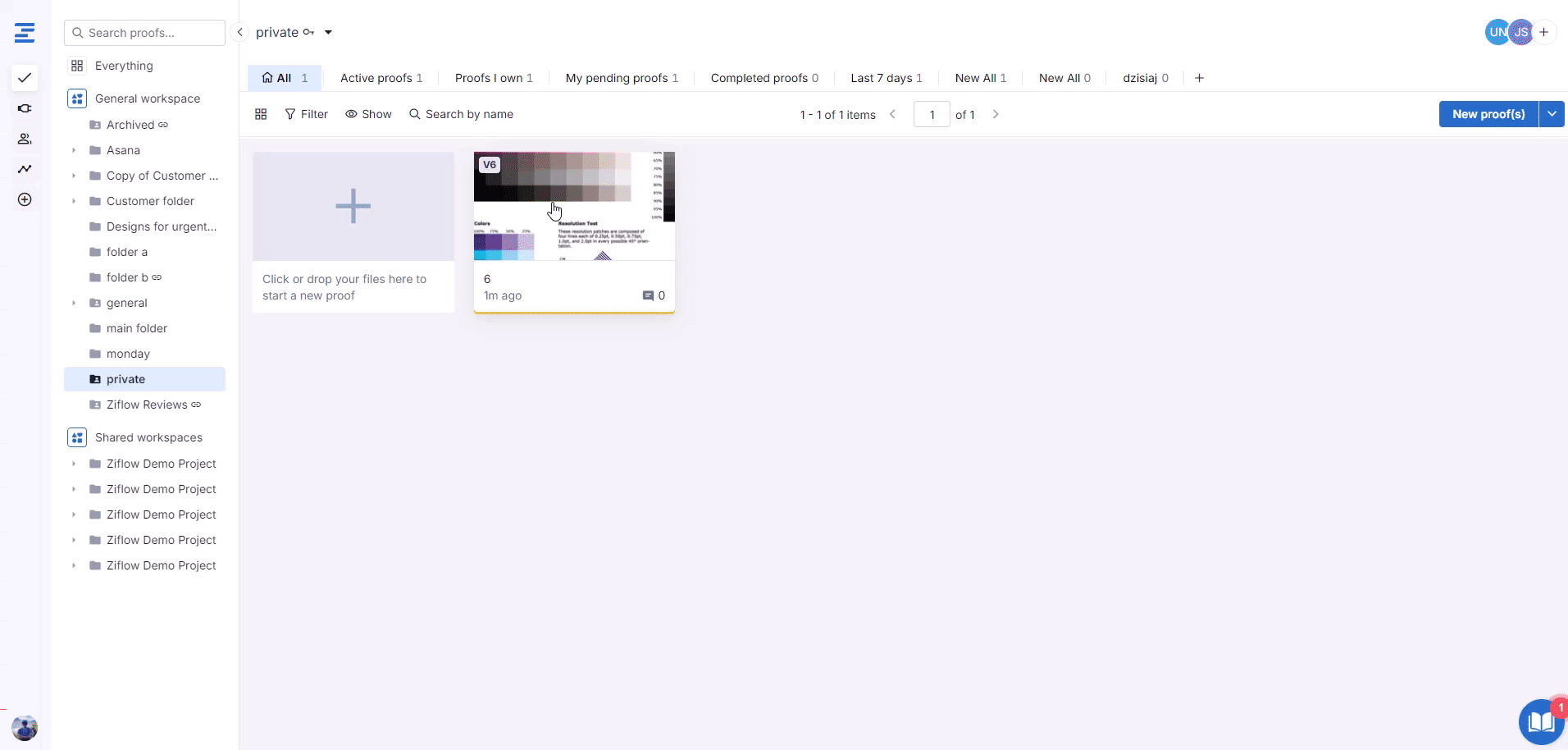Image resolution: width=1568 pixels, height=750 pixels.
Task: Open the private folder title dropdown arrow
Action: coord(328,32)
